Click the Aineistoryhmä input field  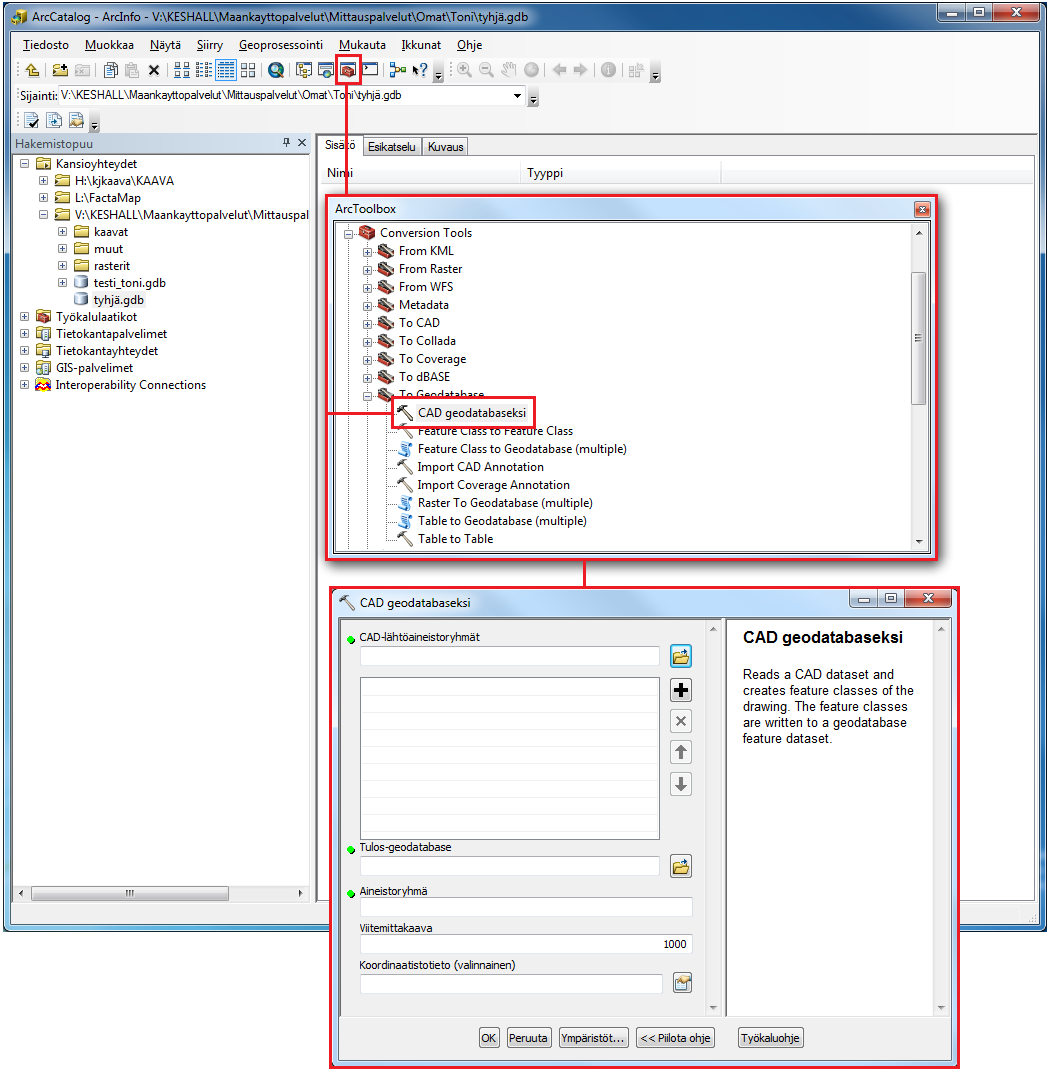pos(526,907)
